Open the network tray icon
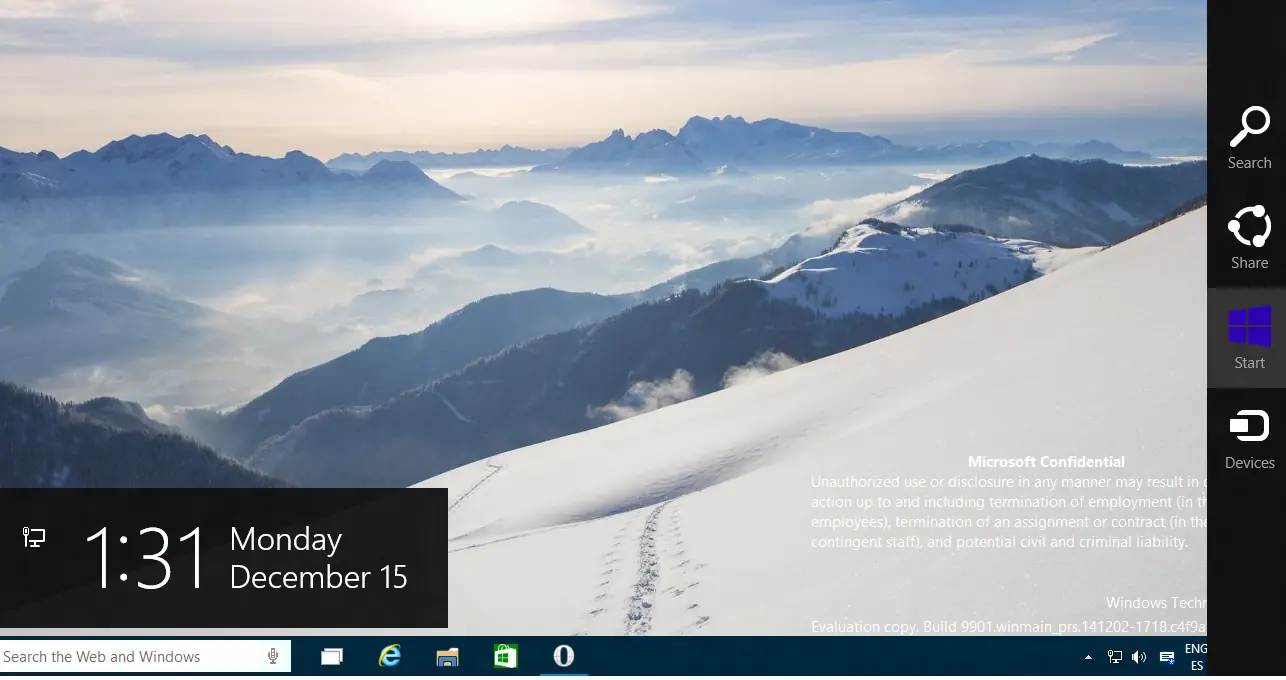The width and height of the screenshot is (1286, 680). click(1115, 657)
